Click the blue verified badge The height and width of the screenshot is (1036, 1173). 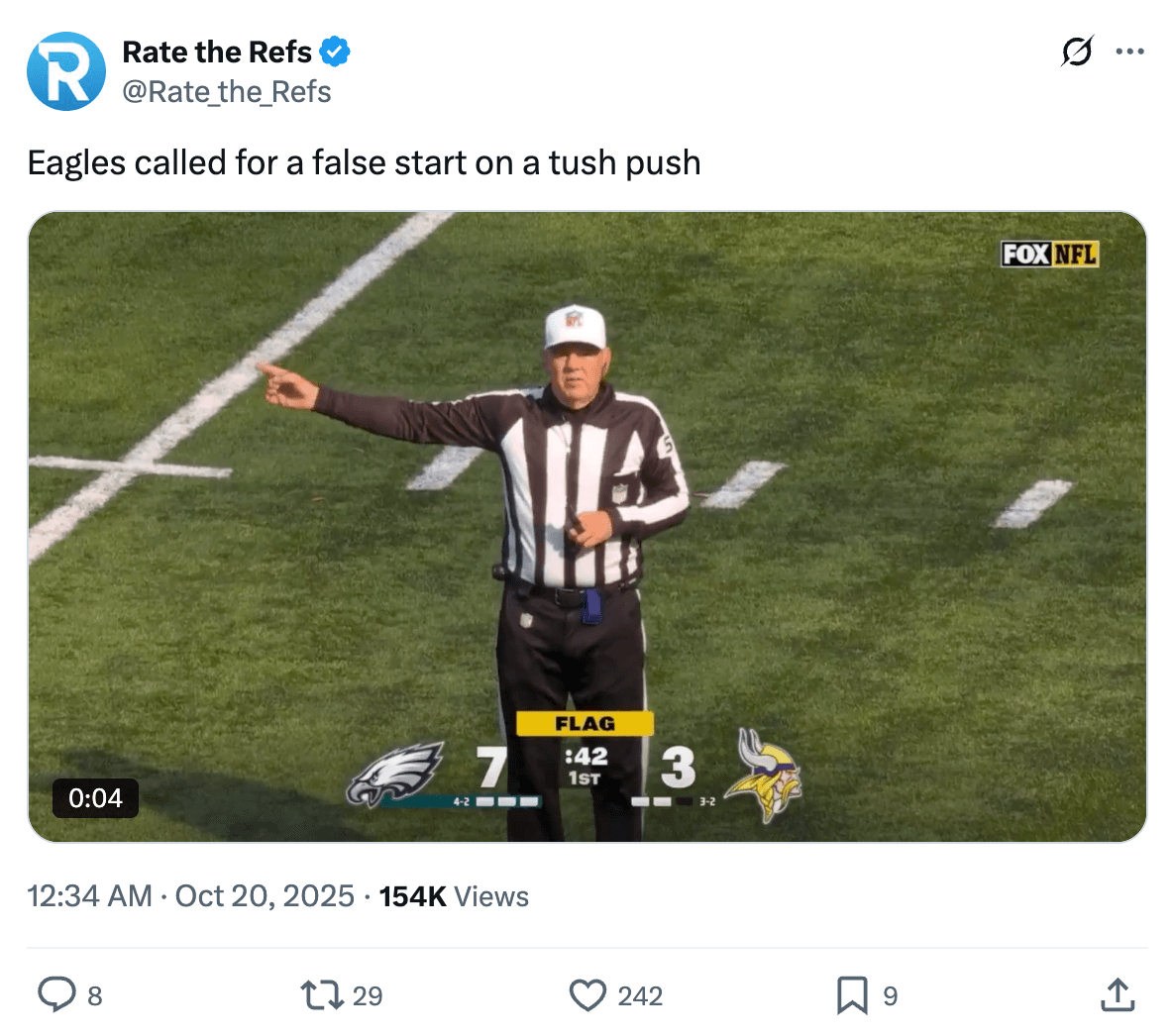pos(335,52)
